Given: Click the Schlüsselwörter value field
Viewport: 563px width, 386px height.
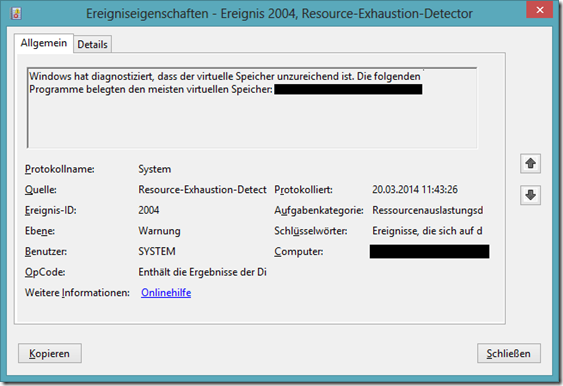Looking at the screenshot, I should click(x=427, y=231).
